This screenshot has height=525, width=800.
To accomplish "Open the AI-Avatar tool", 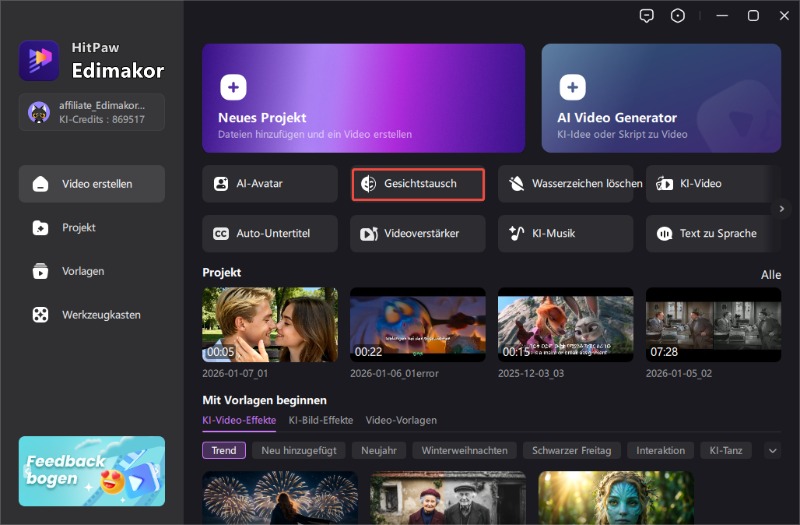I will click(x=270, y=184).
